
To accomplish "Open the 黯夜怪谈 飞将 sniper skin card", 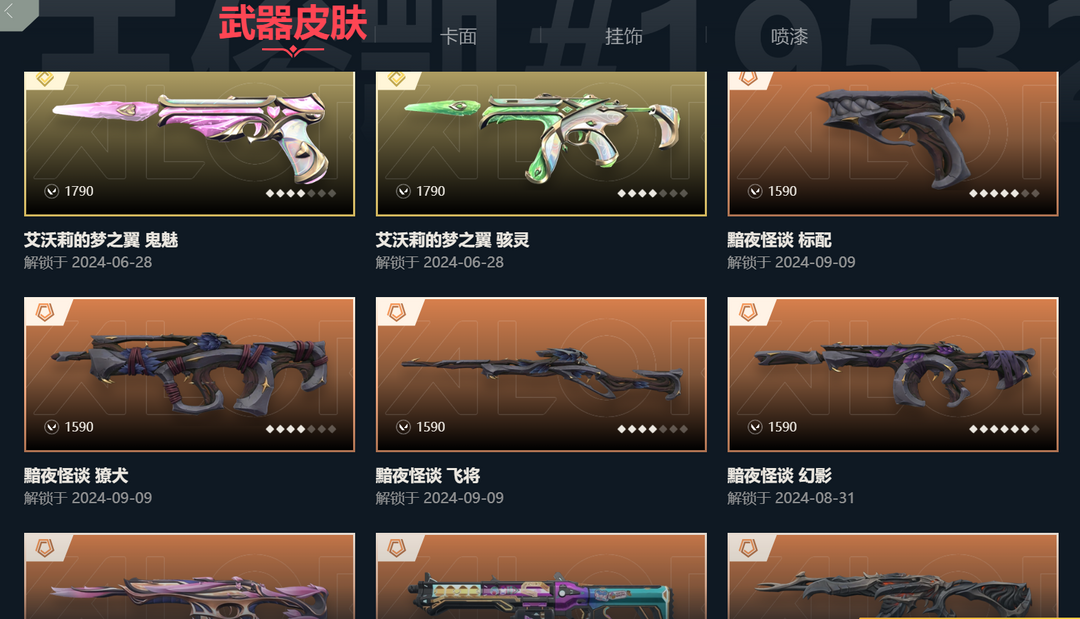I will pos(541,375).
